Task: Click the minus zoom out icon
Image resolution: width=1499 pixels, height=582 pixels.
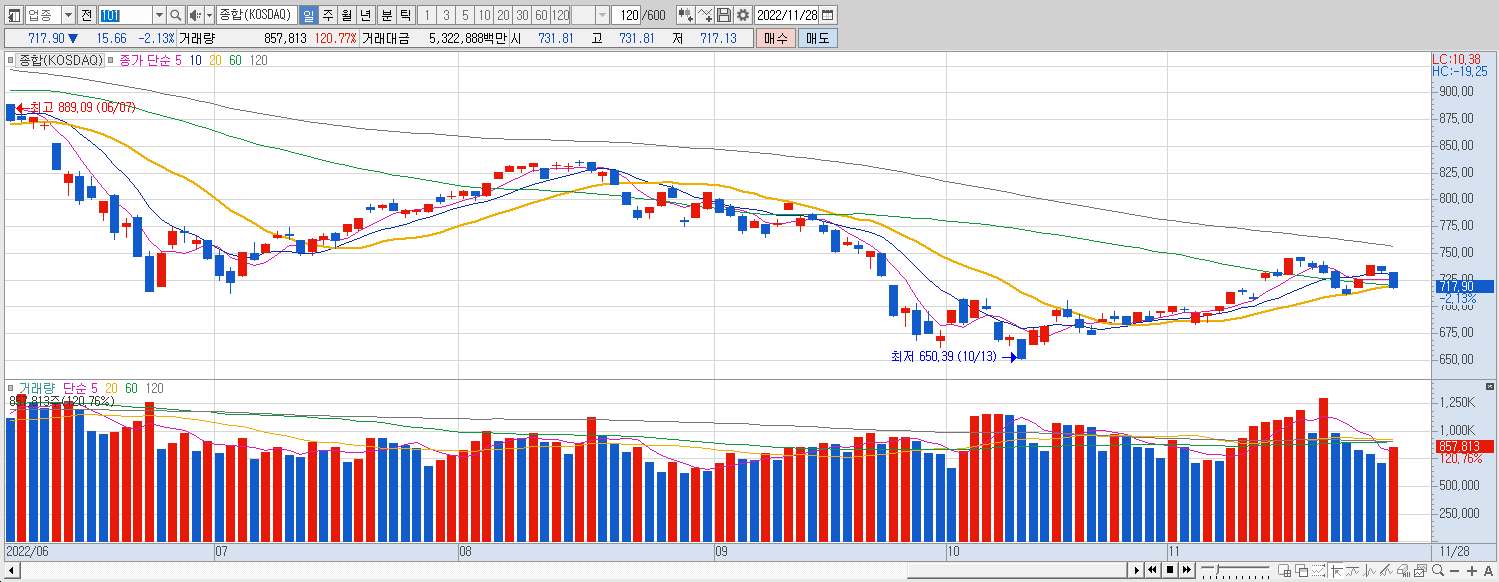Action: pos(1454,571)
